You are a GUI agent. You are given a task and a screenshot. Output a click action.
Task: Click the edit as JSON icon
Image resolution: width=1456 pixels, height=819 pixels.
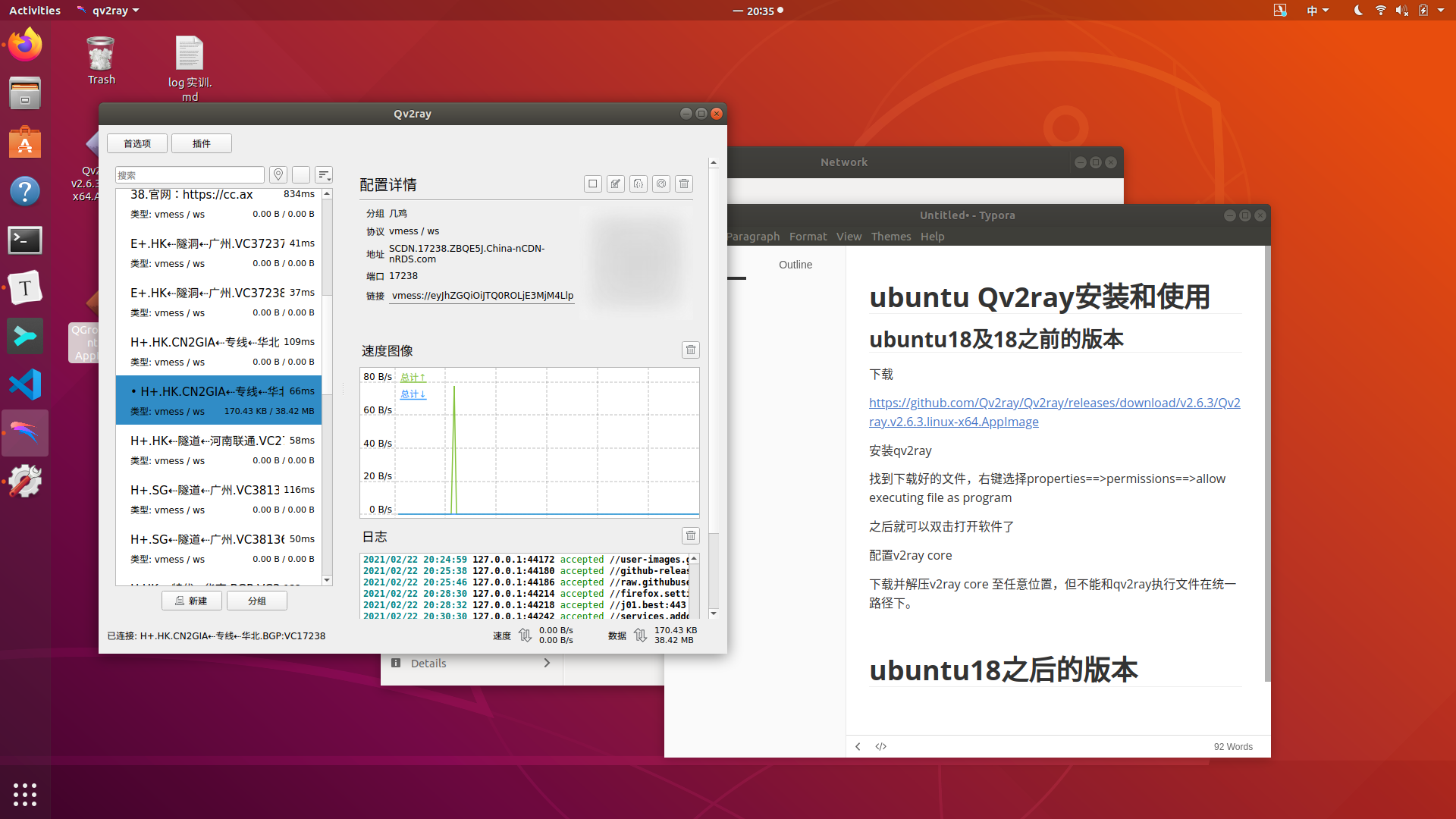[639, 184]
